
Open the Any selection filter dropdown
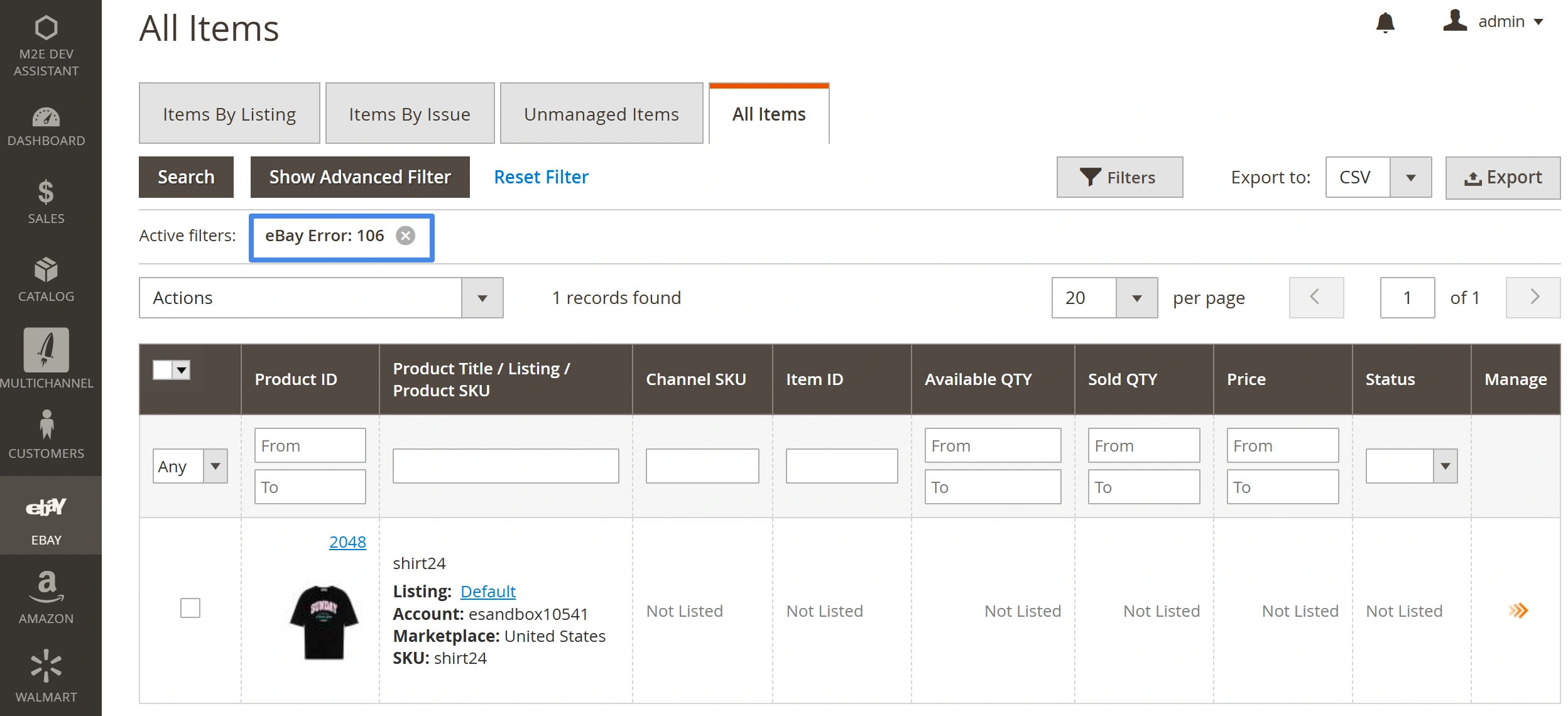point(190,466)
